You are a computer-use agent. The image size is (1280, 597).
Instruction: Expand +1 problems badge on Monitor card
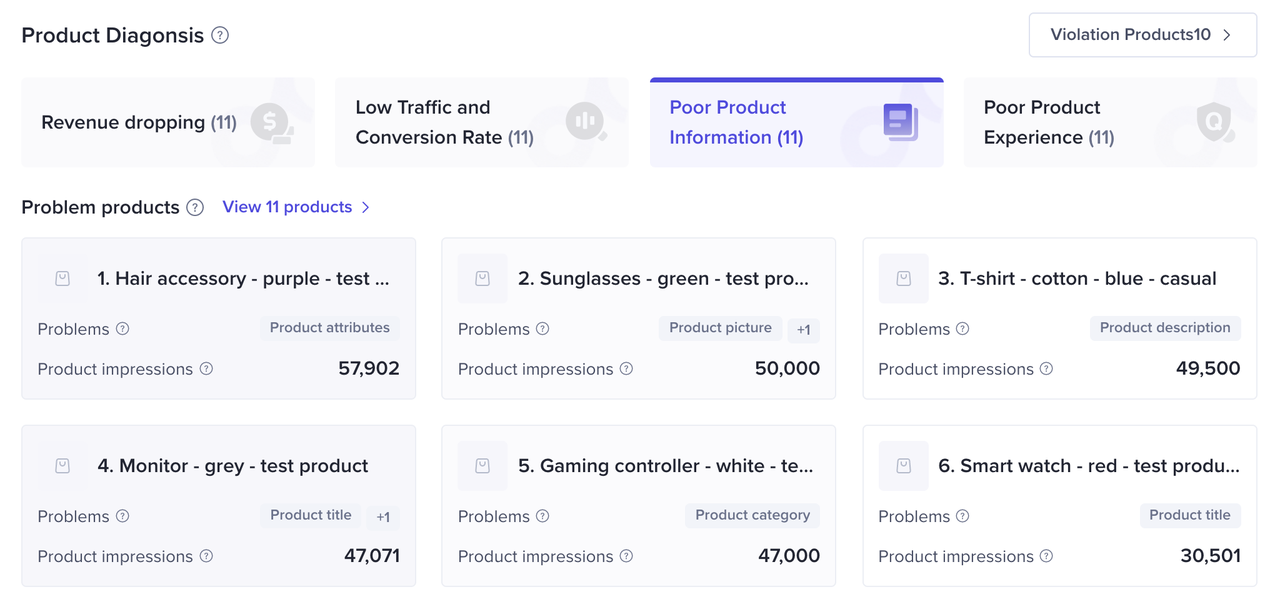coord(383,517)
